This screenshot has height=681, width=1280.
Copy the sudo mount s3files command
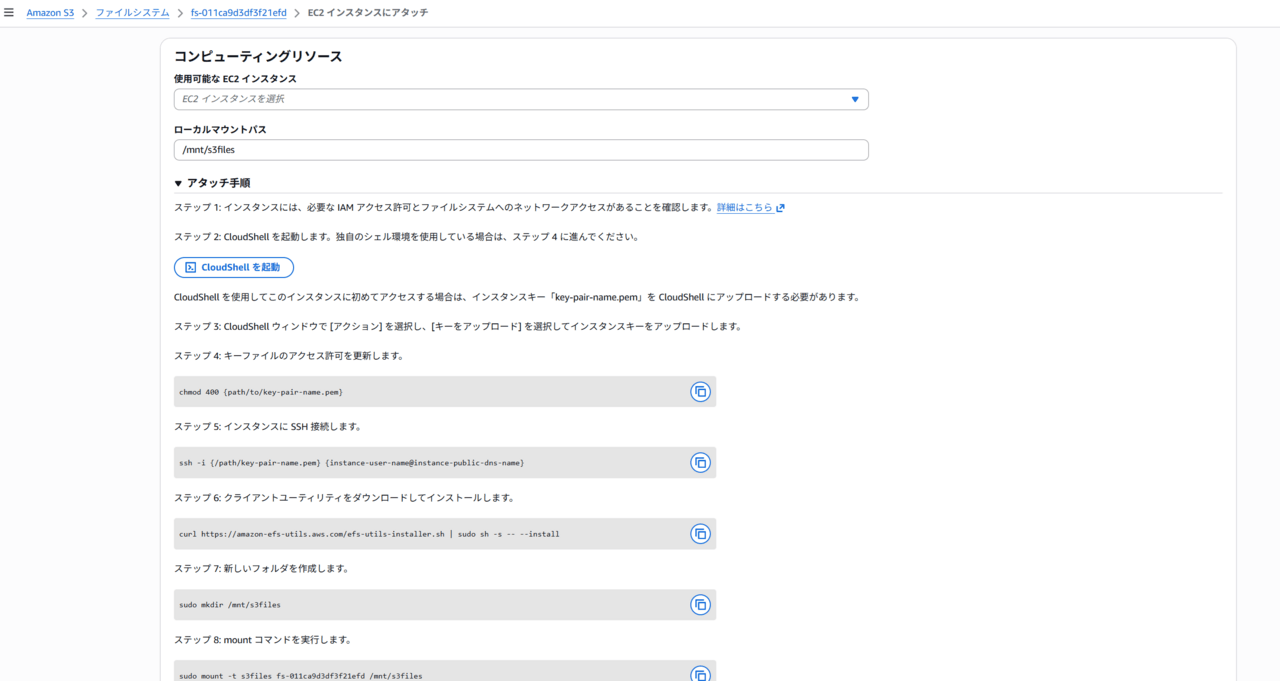tap(700, 674)
